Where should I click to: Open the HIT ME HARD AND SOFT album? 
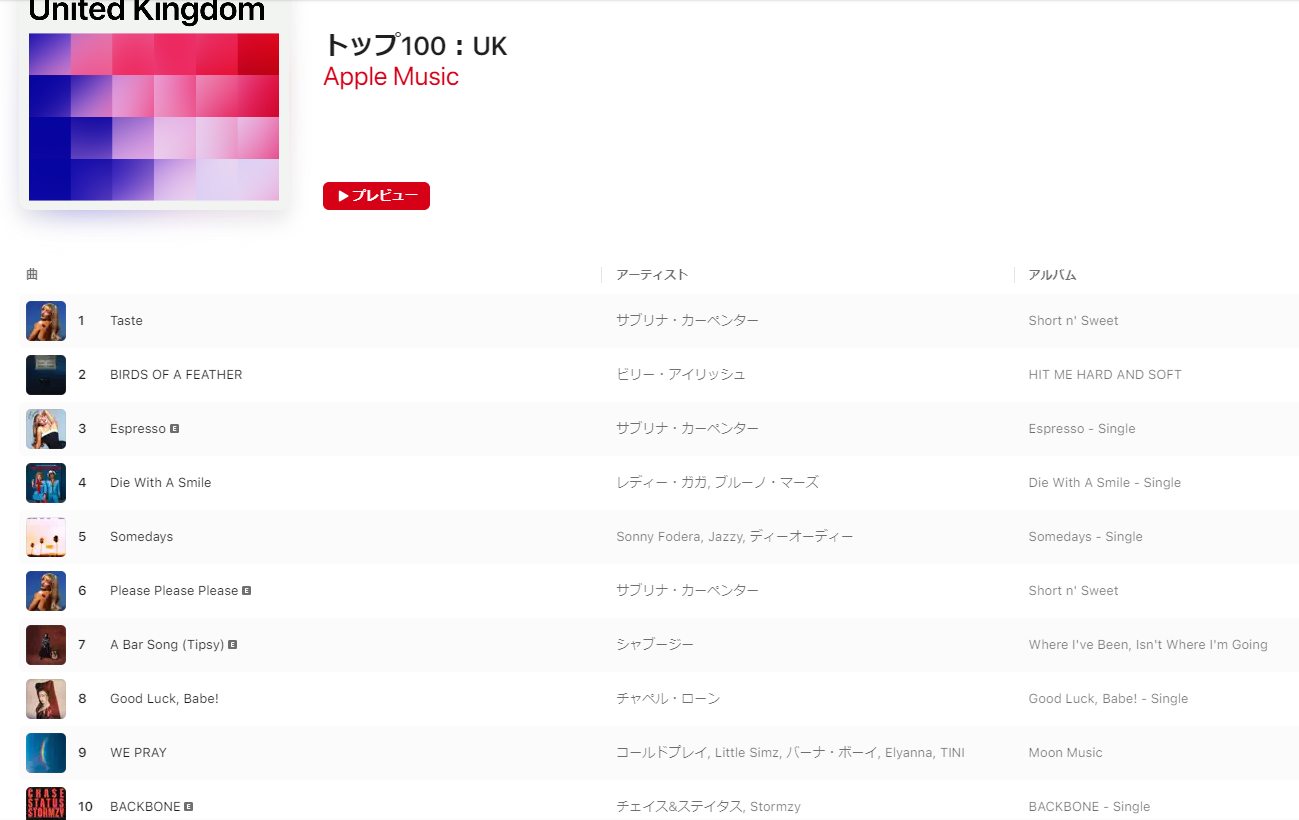point(1105,375)
